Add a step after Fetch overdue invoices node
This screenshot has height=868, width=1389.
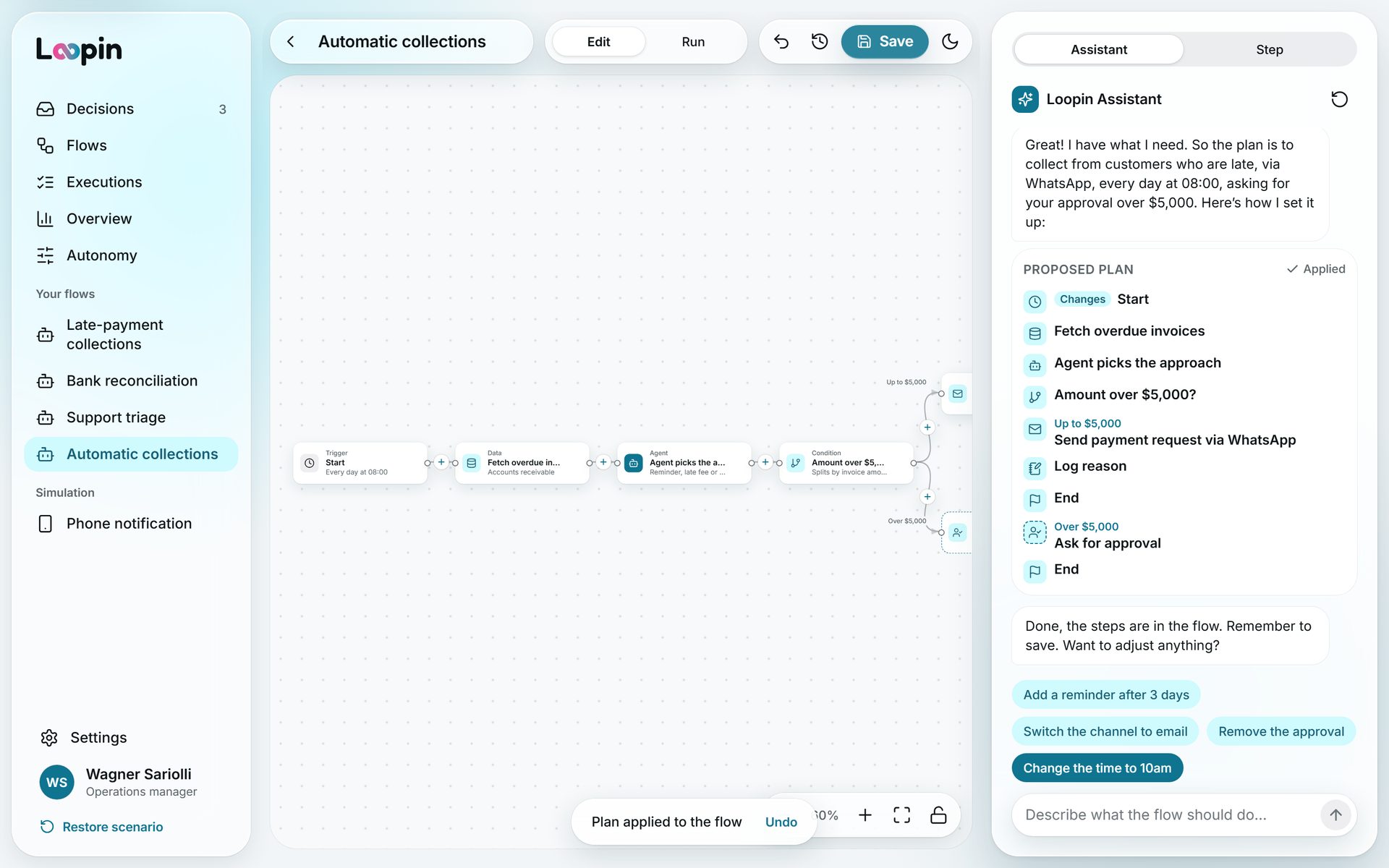click(603, 462)
